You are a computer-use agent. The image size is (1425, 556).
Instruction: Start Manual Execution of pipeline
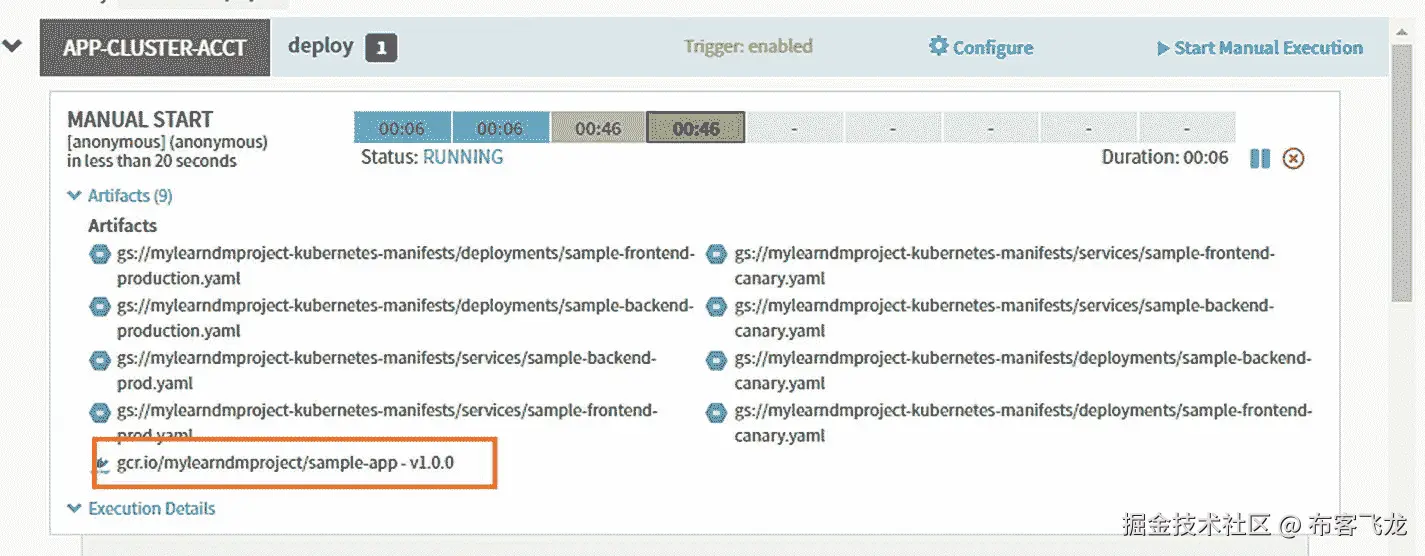pyautogui.click(x=1260, y=47)
